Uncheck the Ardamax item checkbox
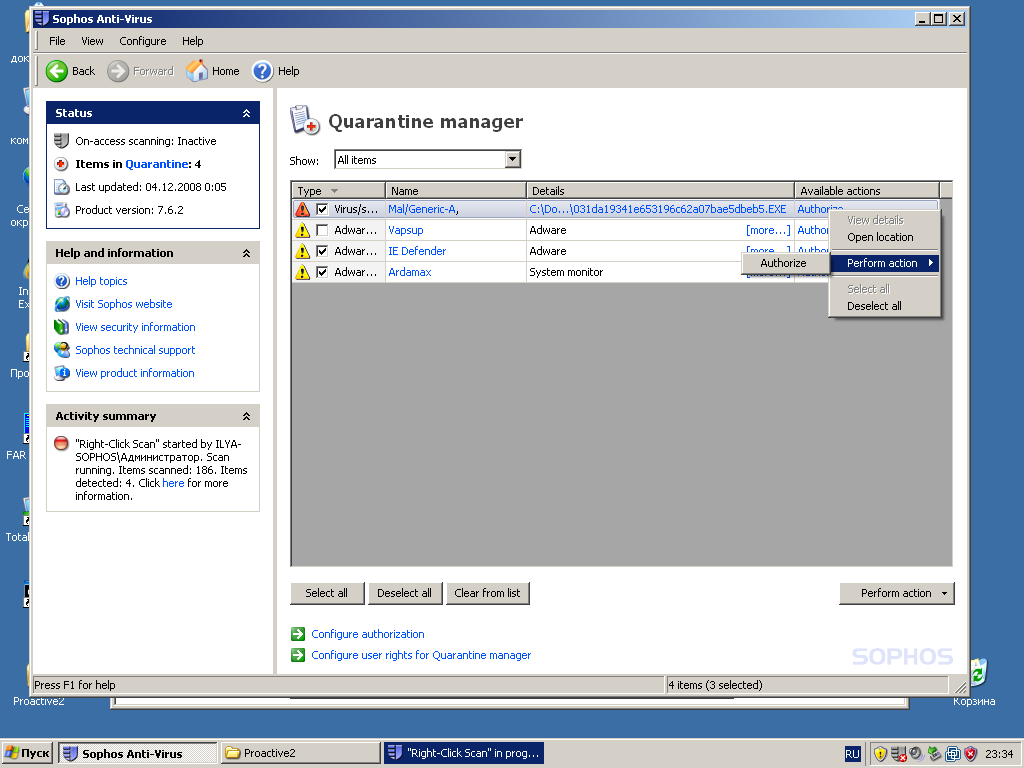 [x=322, y=272]
